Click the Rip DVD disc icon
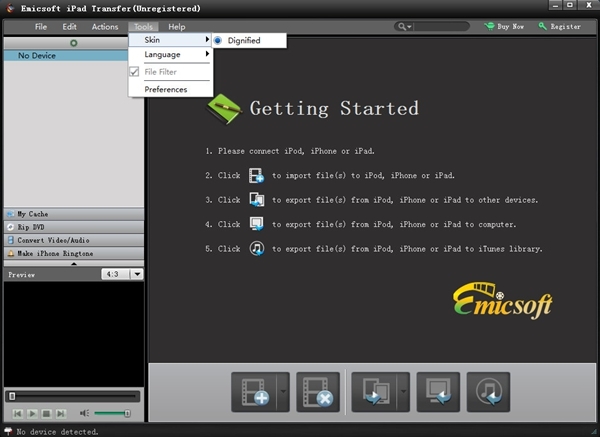The height and width of the screenshot is (437, 600). coord(11,227)
